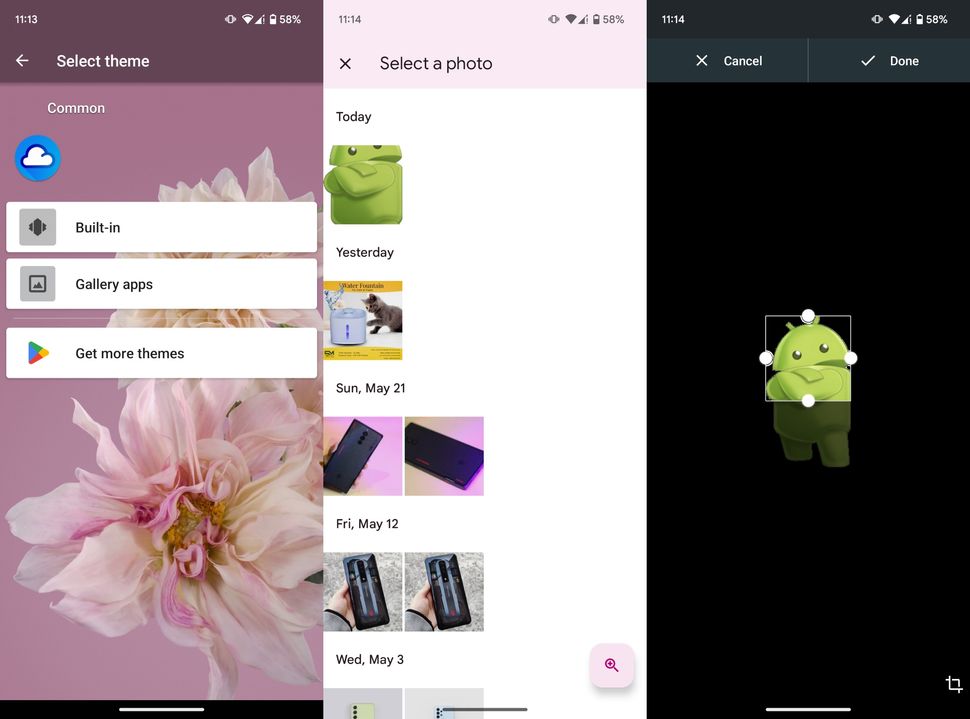Select the blue cloud theme icon under Common
Screen dimensions: 970x719
(x=37, y=158)
